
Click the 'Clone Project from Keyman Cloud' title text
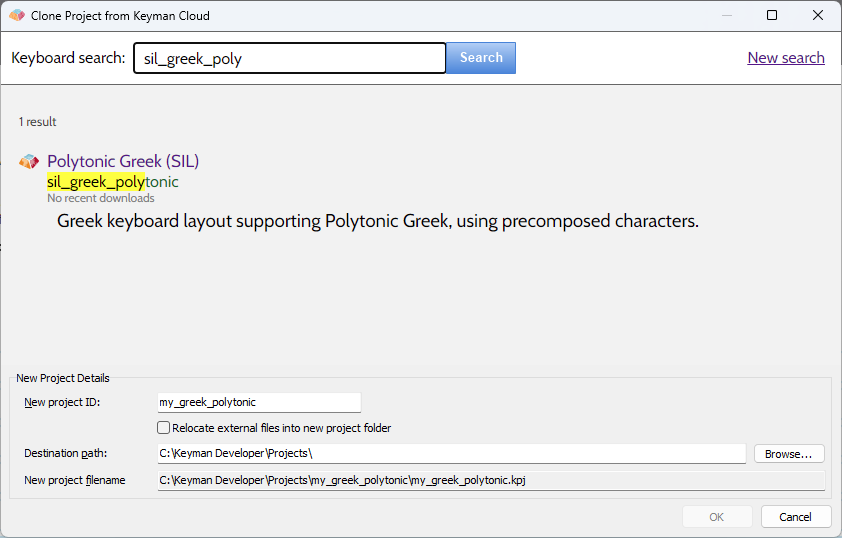click(120, 16)
